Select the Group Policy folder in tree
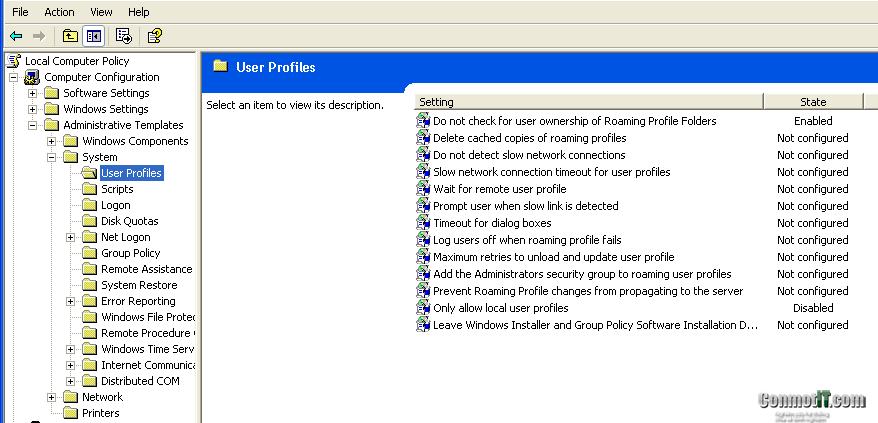The image size is (878, 423). pos(130,253)
